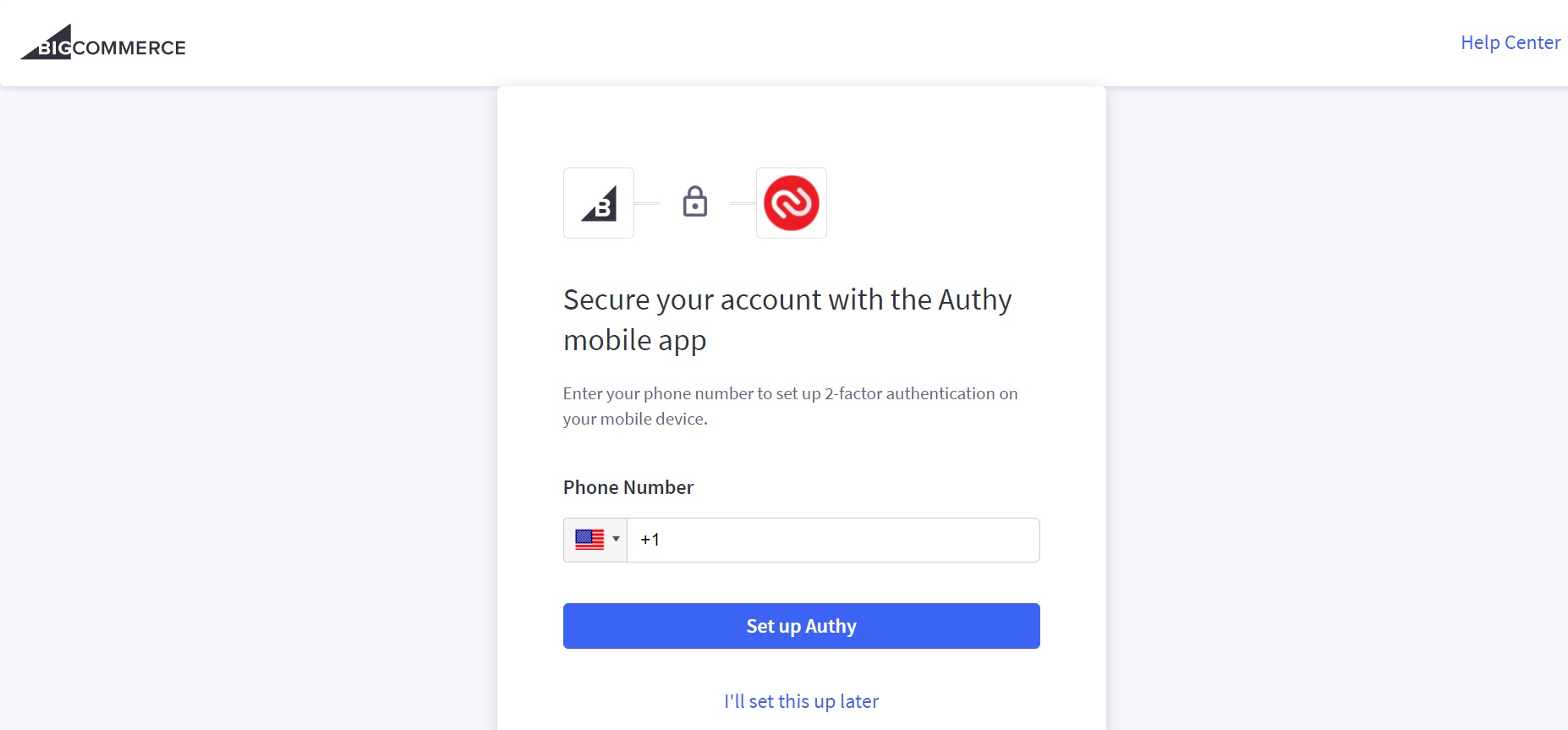Screen dimensions: 1568x730
Task: Click the red Authy logo icon
Action: tap(791, 203)
